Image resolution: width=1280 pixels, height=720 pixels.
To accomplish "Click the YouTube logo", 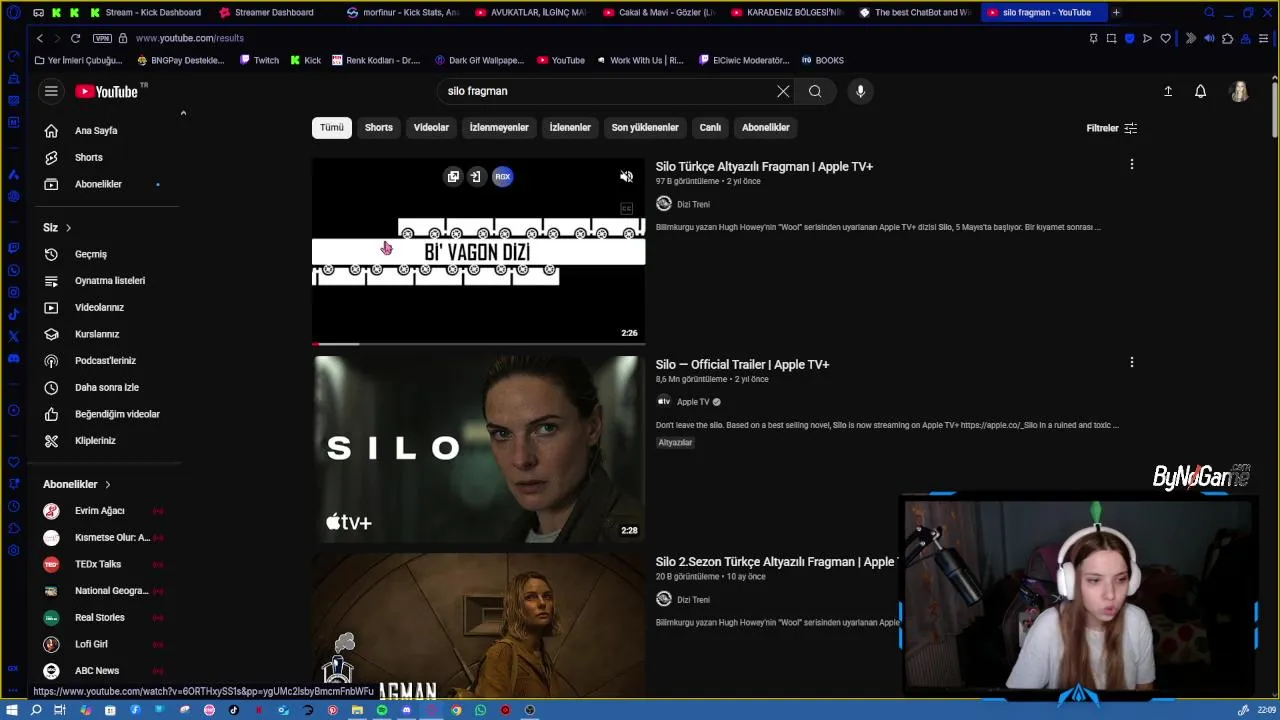I will tap(109, 91).
